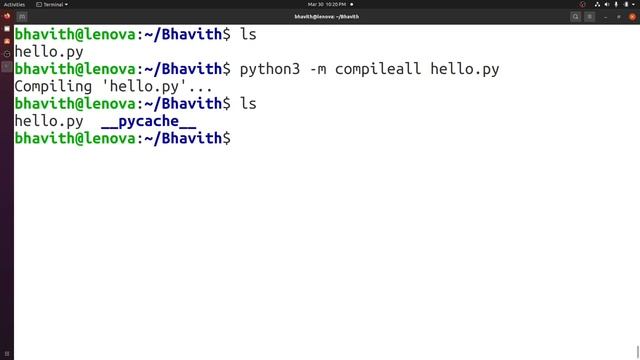Click the terminal scrollbar handle
The height and width of the screenshot is (360, 640).
(638, 352)
